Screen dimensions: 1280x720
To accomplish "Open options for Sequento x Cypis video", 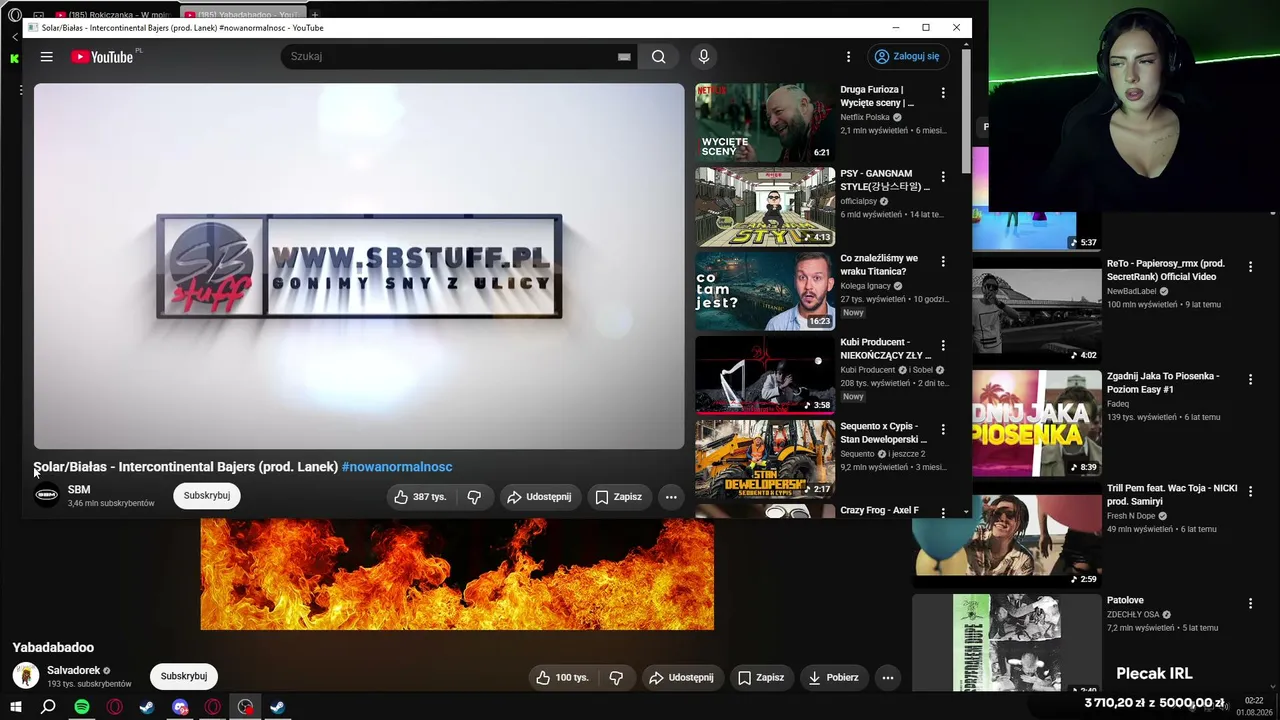I will point(942,430).
